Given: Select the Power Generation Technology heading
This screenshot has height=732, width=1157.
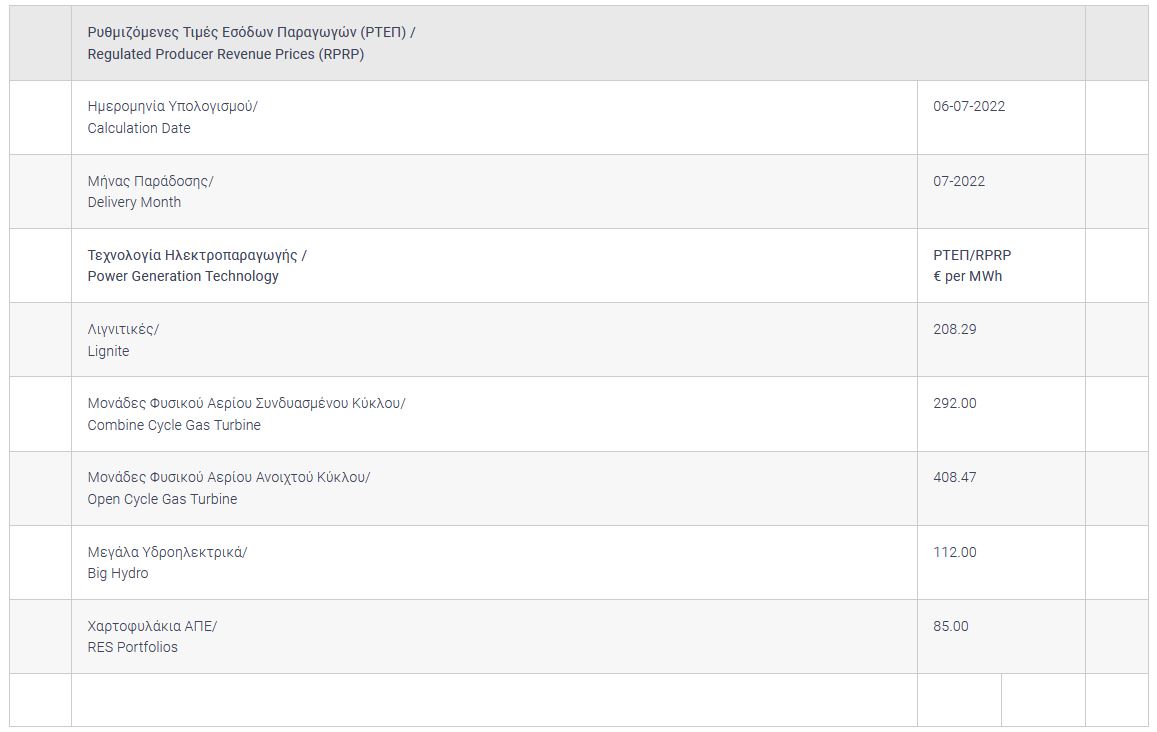Looking at the screenshot, I should pyautogui.click(x=197, y=265).
